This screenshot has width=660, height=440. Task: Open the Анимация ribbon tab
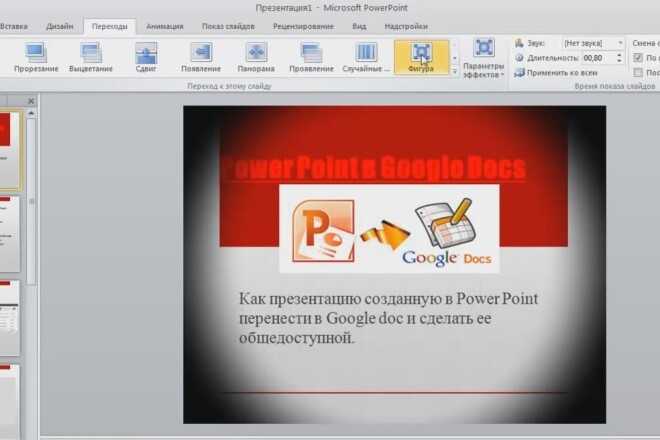point(165,26)
